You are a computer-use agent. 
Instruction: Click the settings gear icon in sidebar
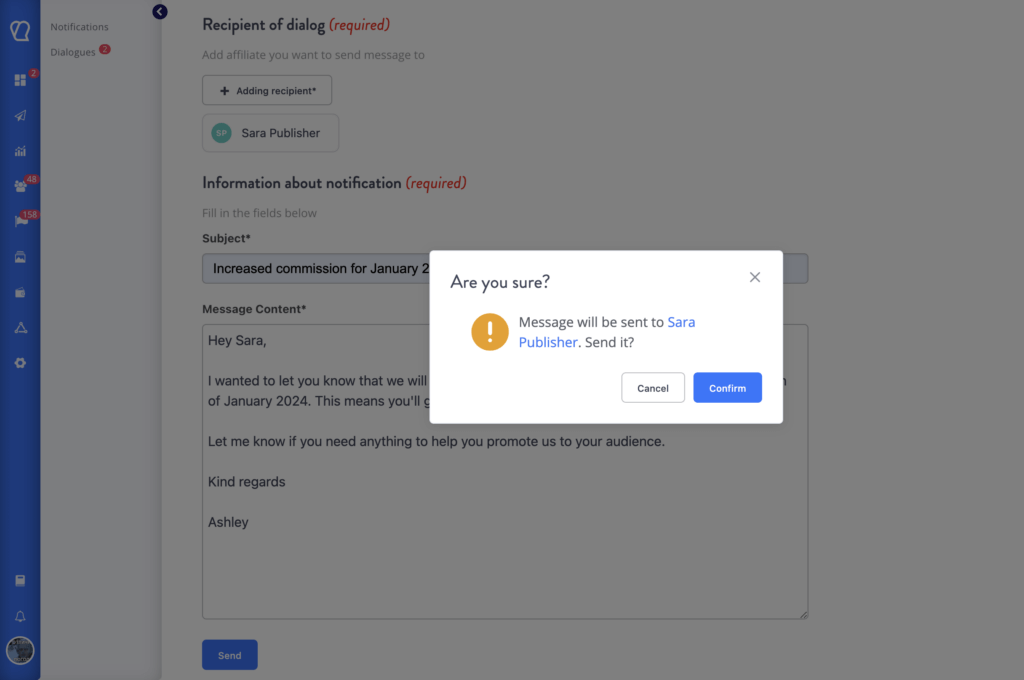(20, 362)
